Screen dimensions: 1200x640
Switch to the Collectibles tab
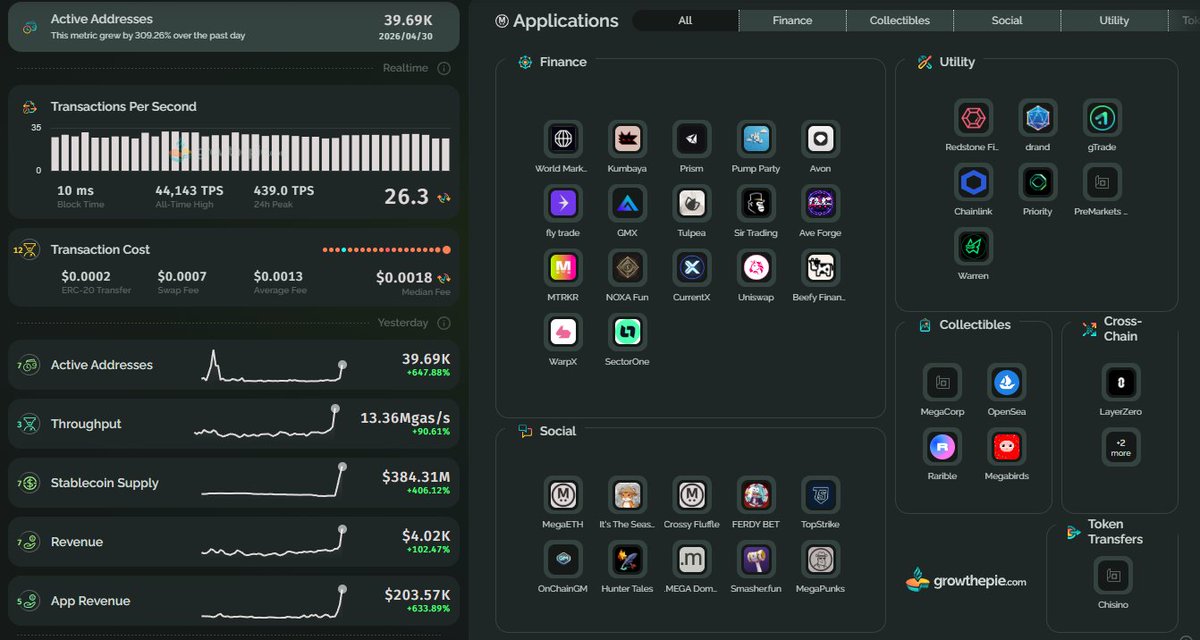(899, 20)
